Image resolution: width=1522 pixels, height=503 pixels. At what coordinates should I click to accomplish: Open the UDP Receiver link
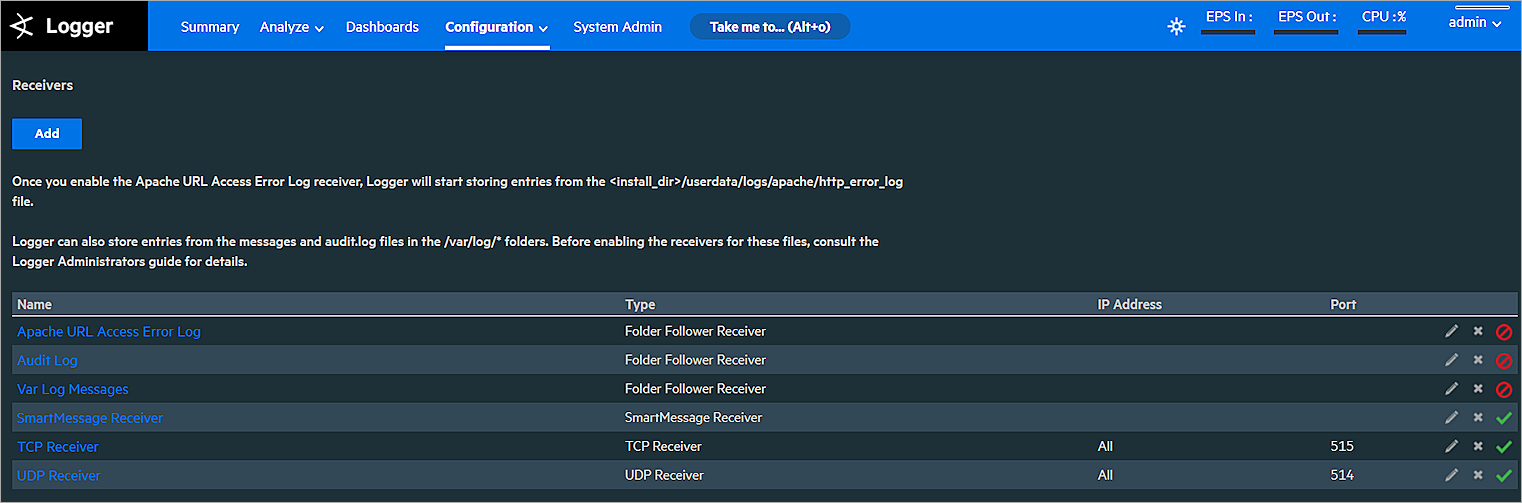[59, 476]
